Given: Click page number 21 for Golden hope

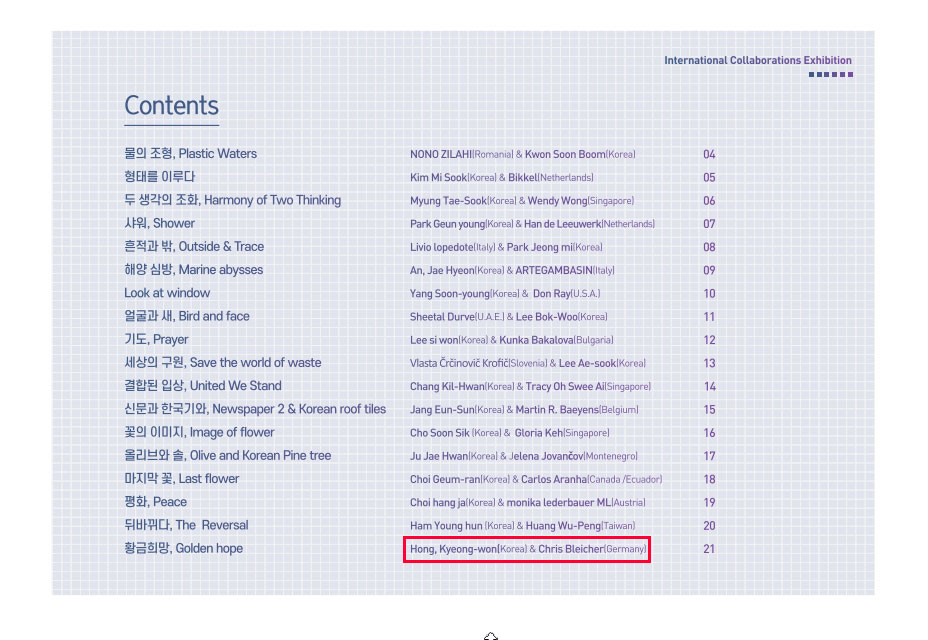Looking at the screenshot, I should point(709,549).
